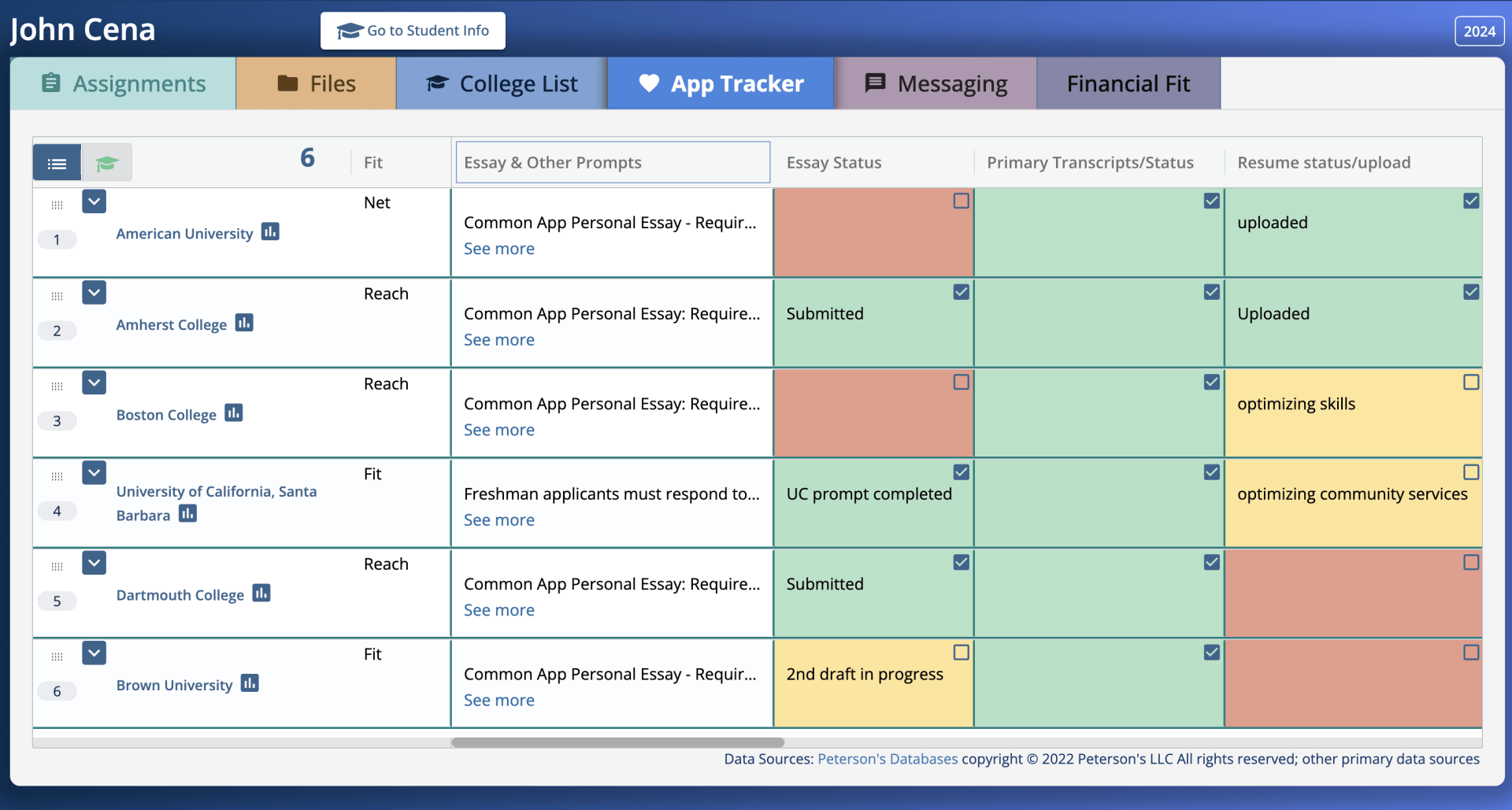Switch to the Financial Fit tab
The image size is (1512, 810).
coord(1128,83)
